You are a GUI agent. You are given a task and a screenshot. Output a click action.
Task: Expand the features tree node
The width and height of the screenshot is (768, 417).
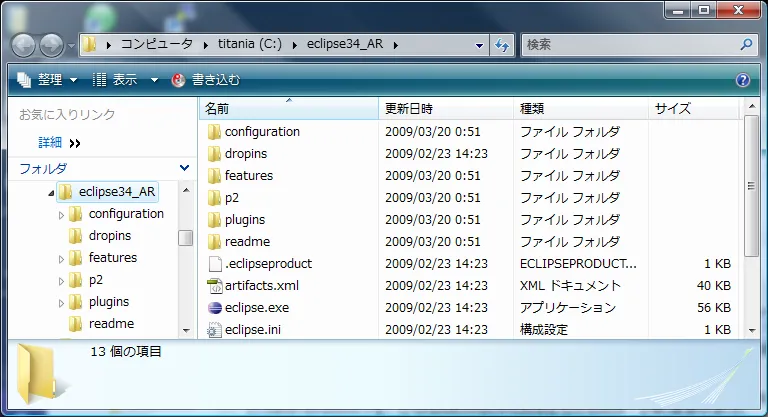[x=61, y=259]
